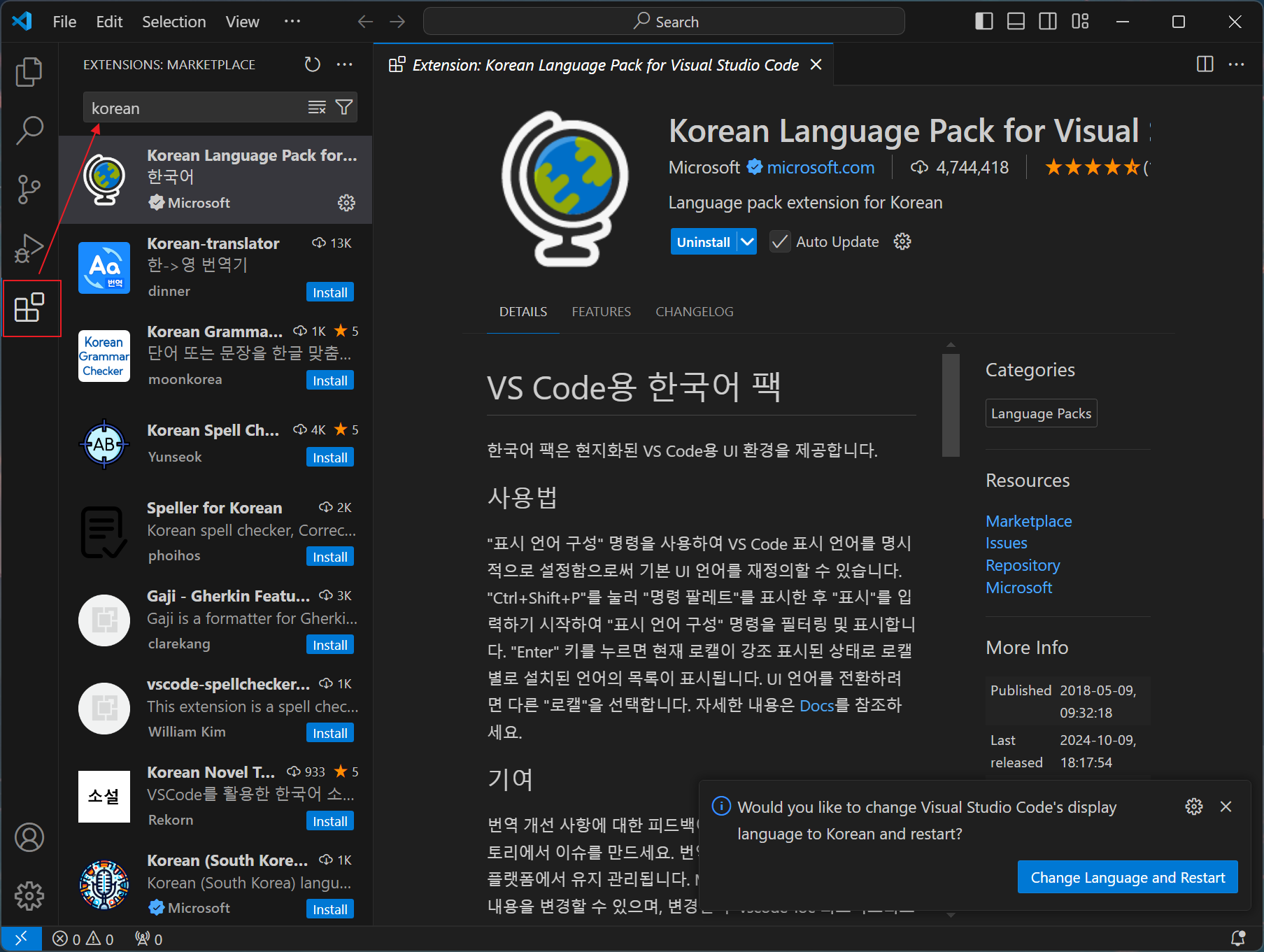Toggle the bottom panel layout icon

coord(1016,22)
